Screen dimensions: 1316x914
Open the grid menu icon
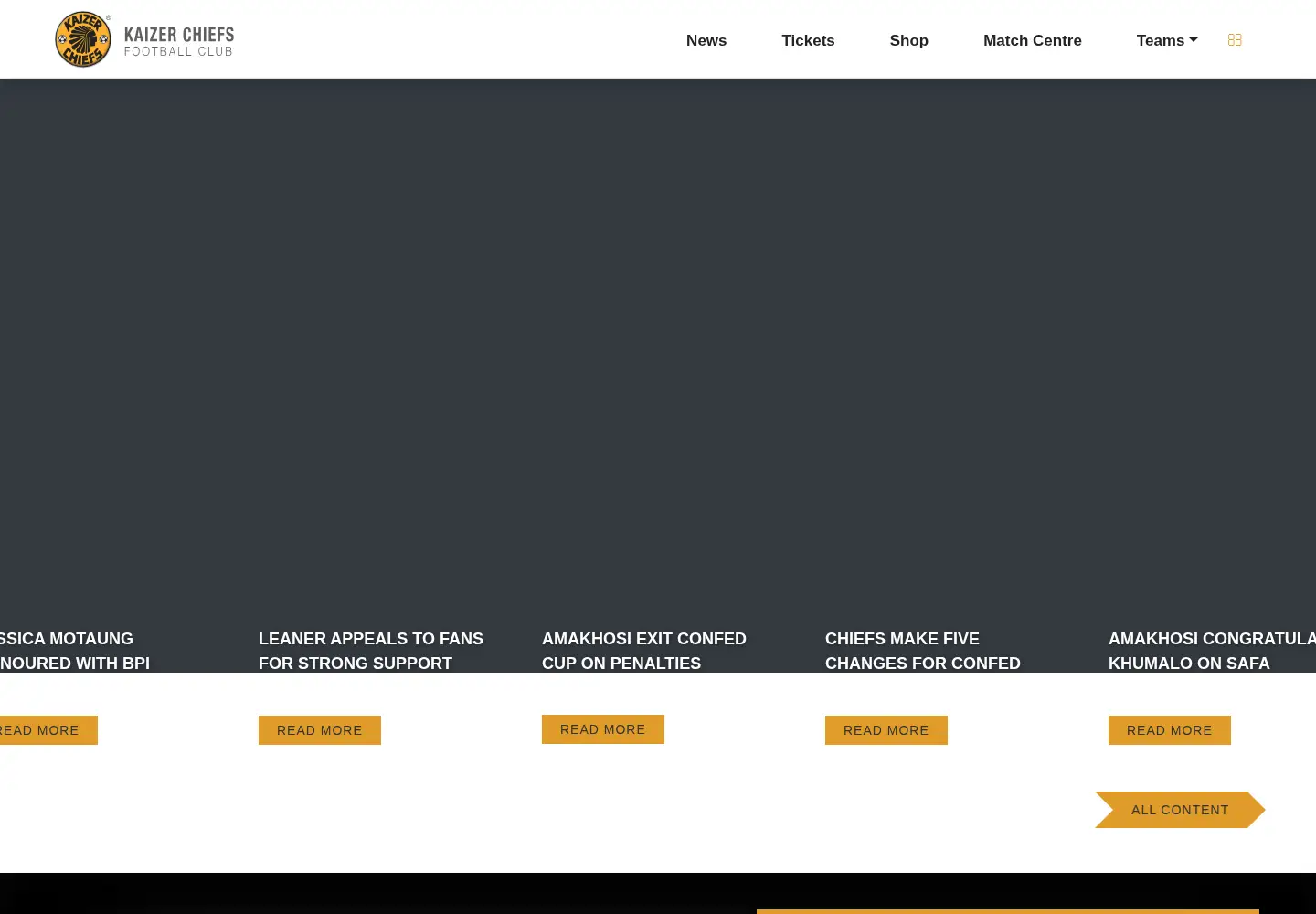click(x=1235, y=40)
